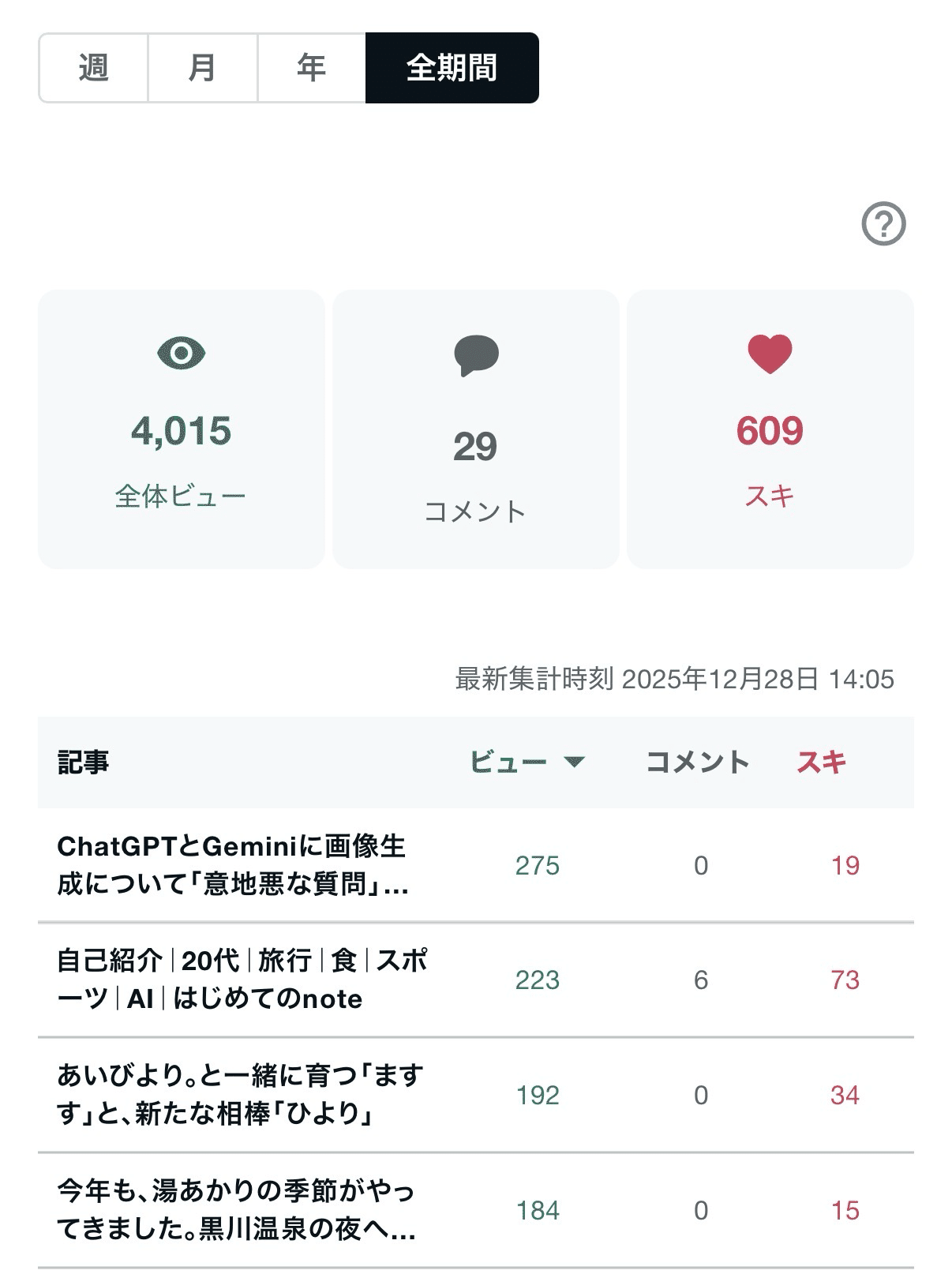
Task: Click the 記事 column header
Action: pos(83,762)
